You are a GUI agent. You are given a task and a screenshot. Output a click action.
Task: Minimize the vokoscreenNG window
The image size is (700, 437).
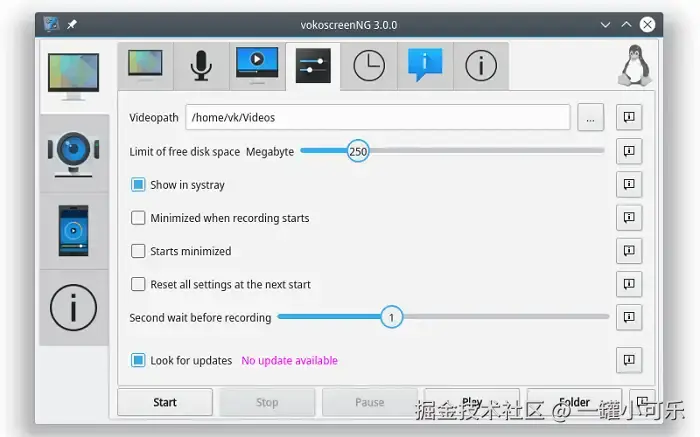(605, 25)
